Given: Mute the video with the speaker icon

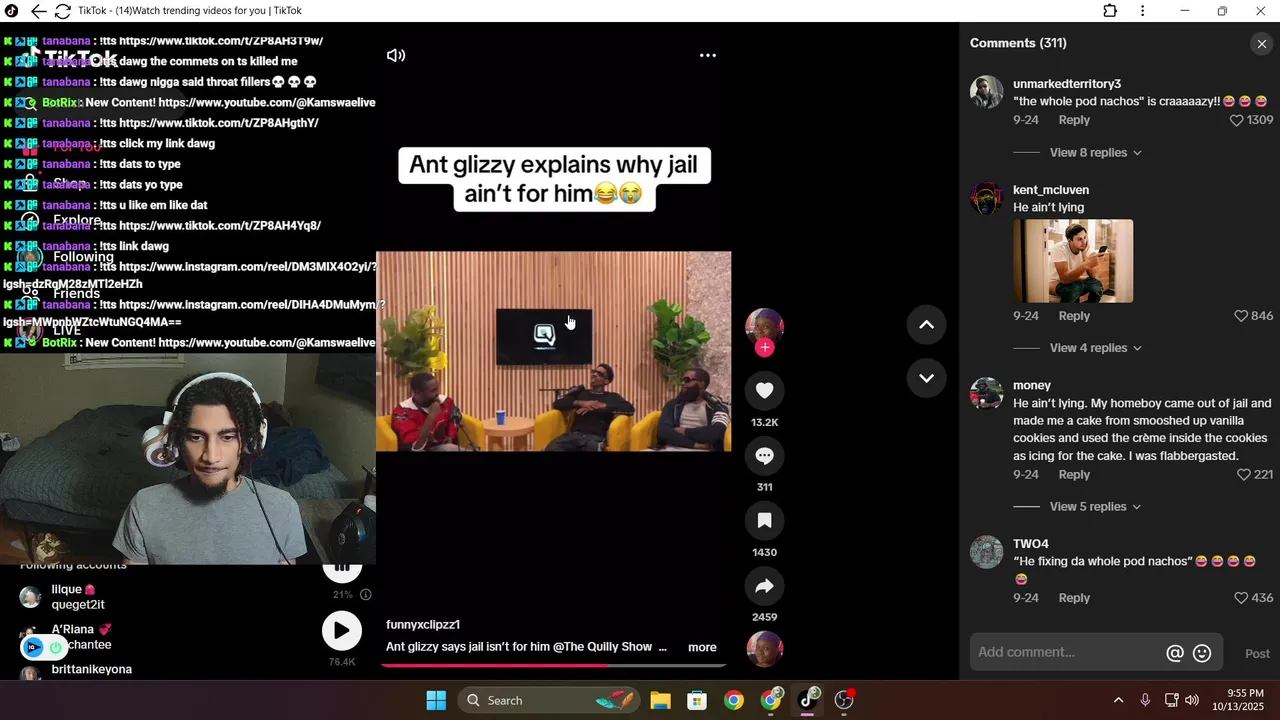Looking at the screenshot, I should pos(396,55).
